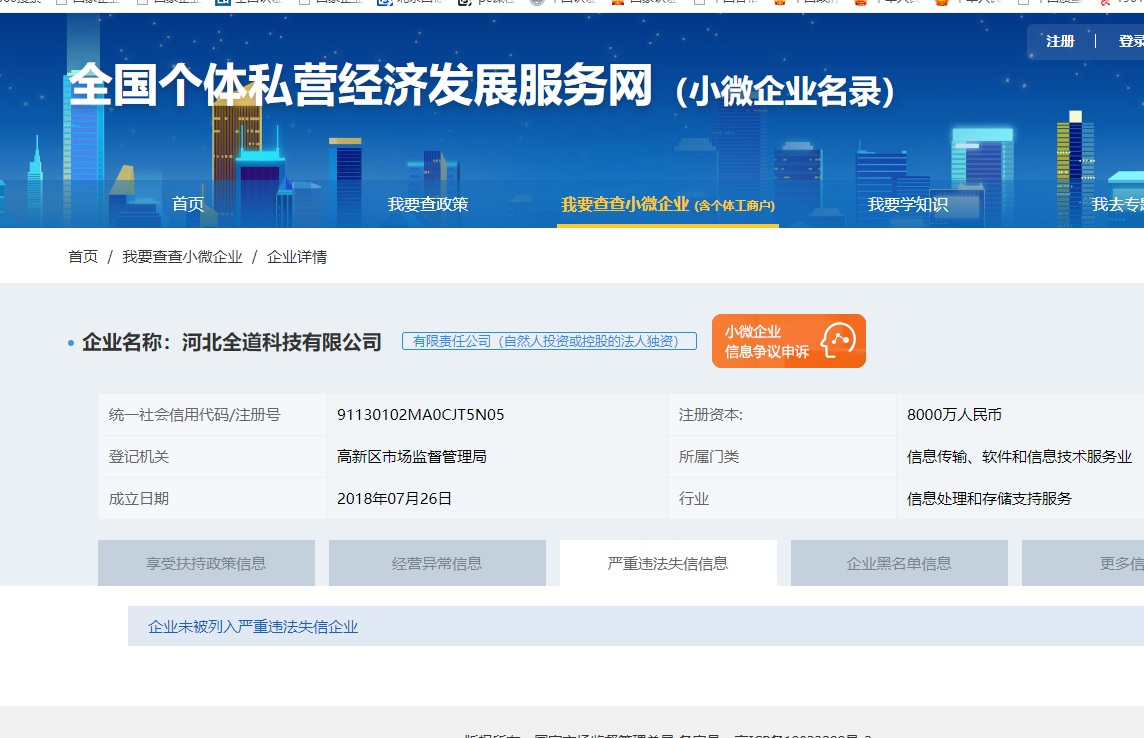Viewport: 1144px width, 738px height.
Task: Click the 有限责任公司 company type badge
Action: click(x=549, y=341)
